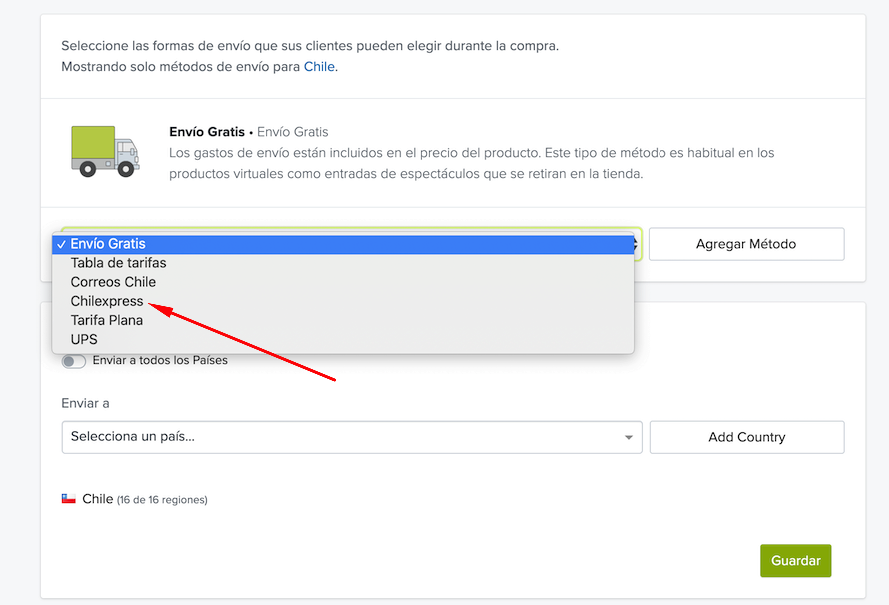Pick Correos Chile shipping method
The height and width of the screenshot is (605, 889).
(113, 282)
